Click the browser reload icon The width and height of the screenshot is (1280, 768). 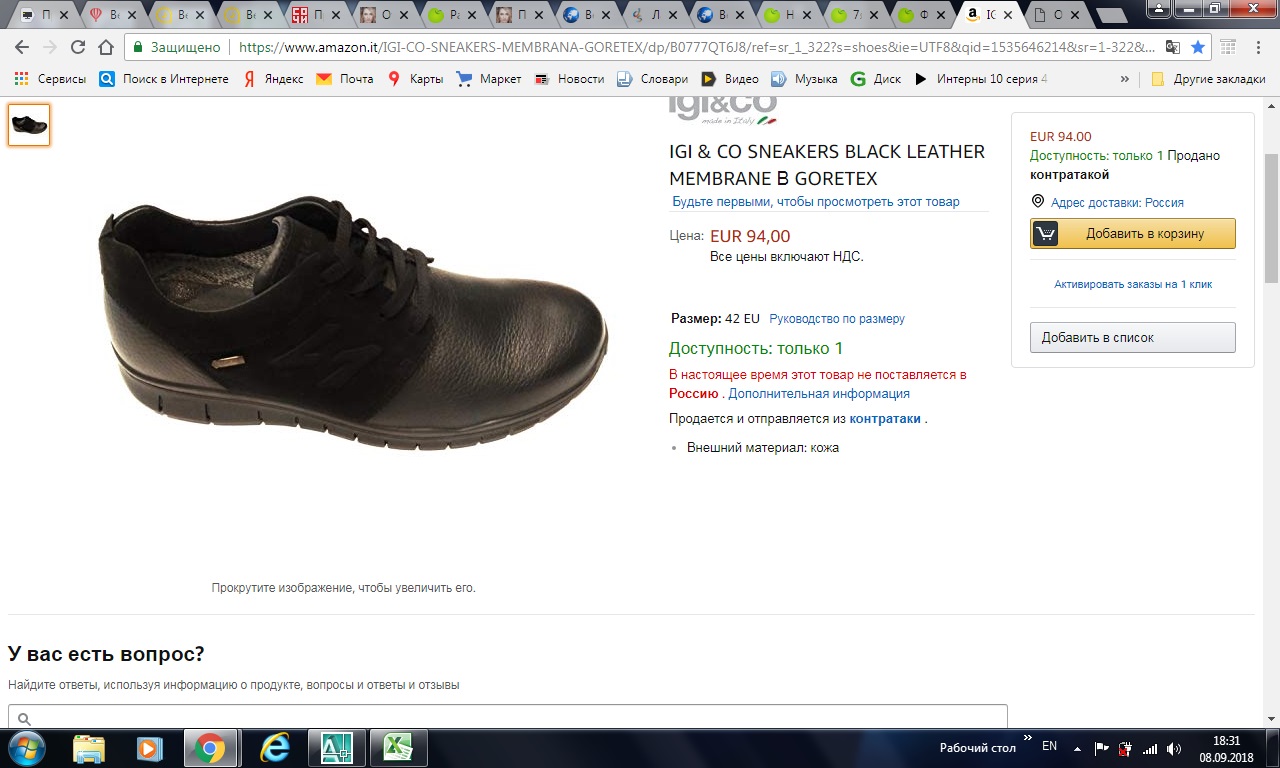coord(78,47)
